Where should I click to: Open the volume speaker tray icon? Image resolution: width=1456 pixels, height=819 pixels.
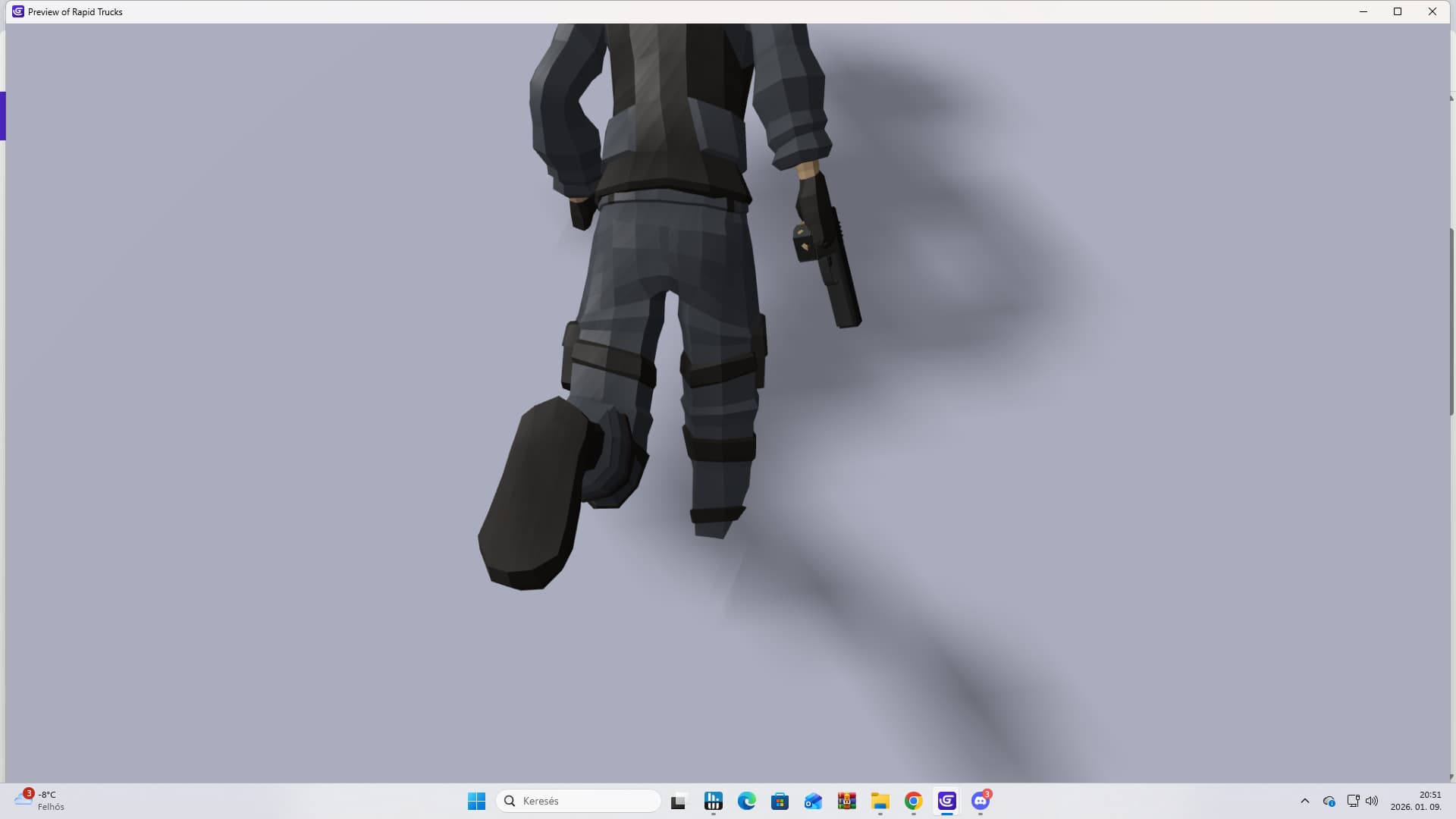(x=1371, y=801)
